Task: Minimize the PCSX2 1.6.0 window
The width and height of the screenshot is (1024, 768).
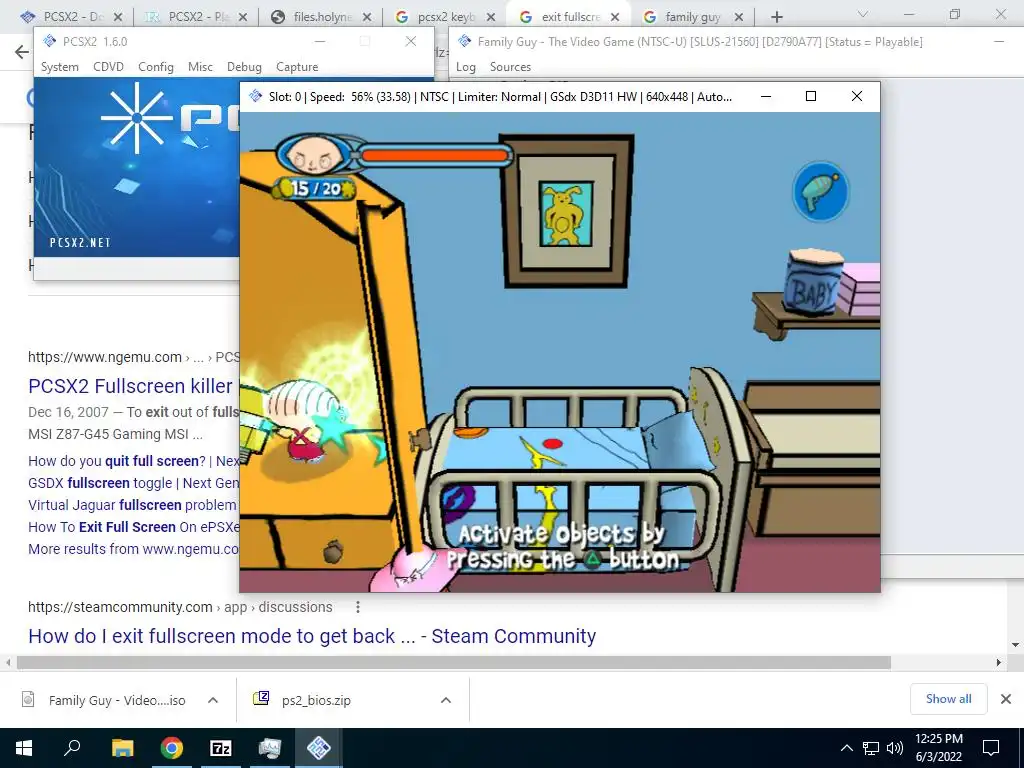Action: coord(319,42)
